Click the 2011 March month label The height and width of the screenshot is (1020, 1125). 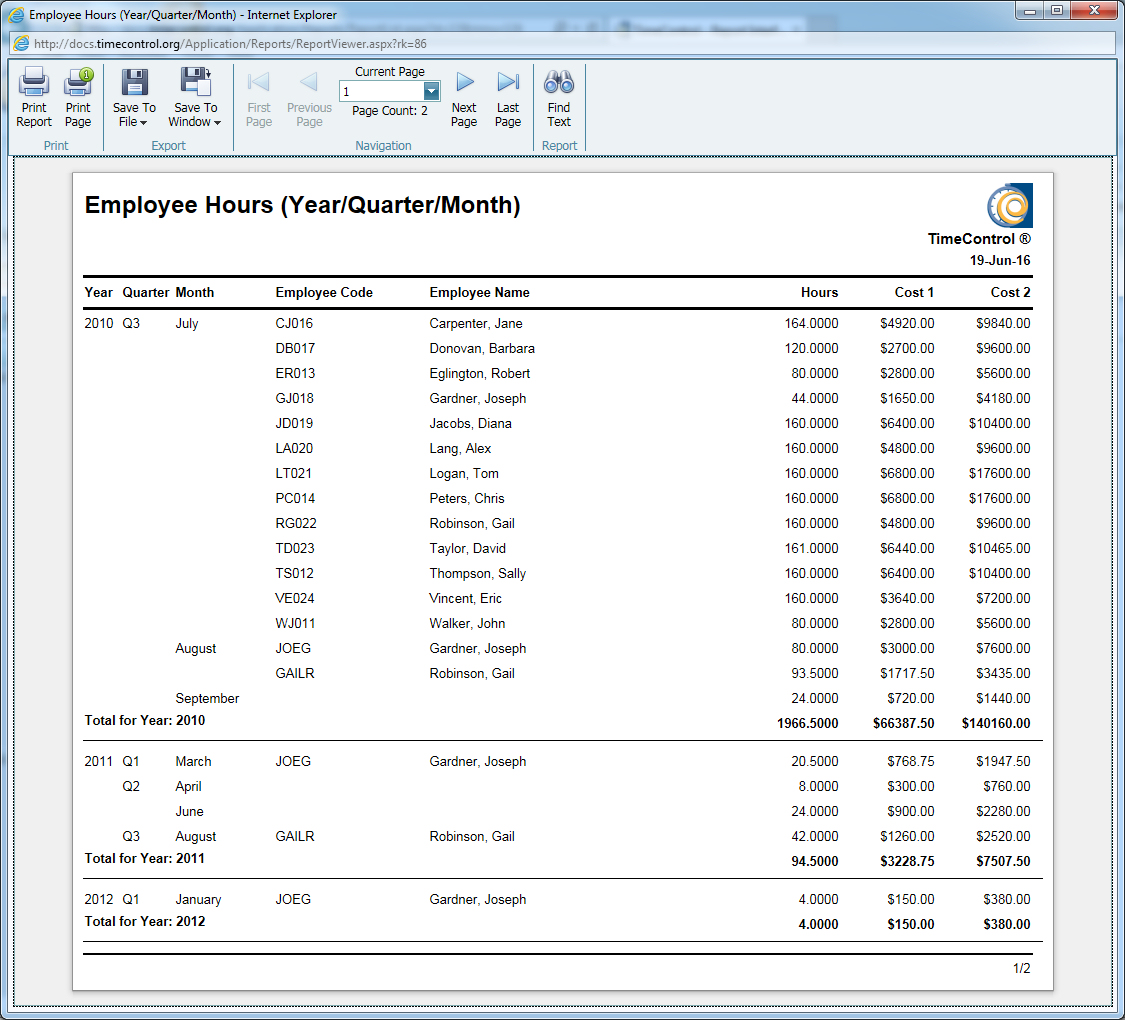pos(193,762)
